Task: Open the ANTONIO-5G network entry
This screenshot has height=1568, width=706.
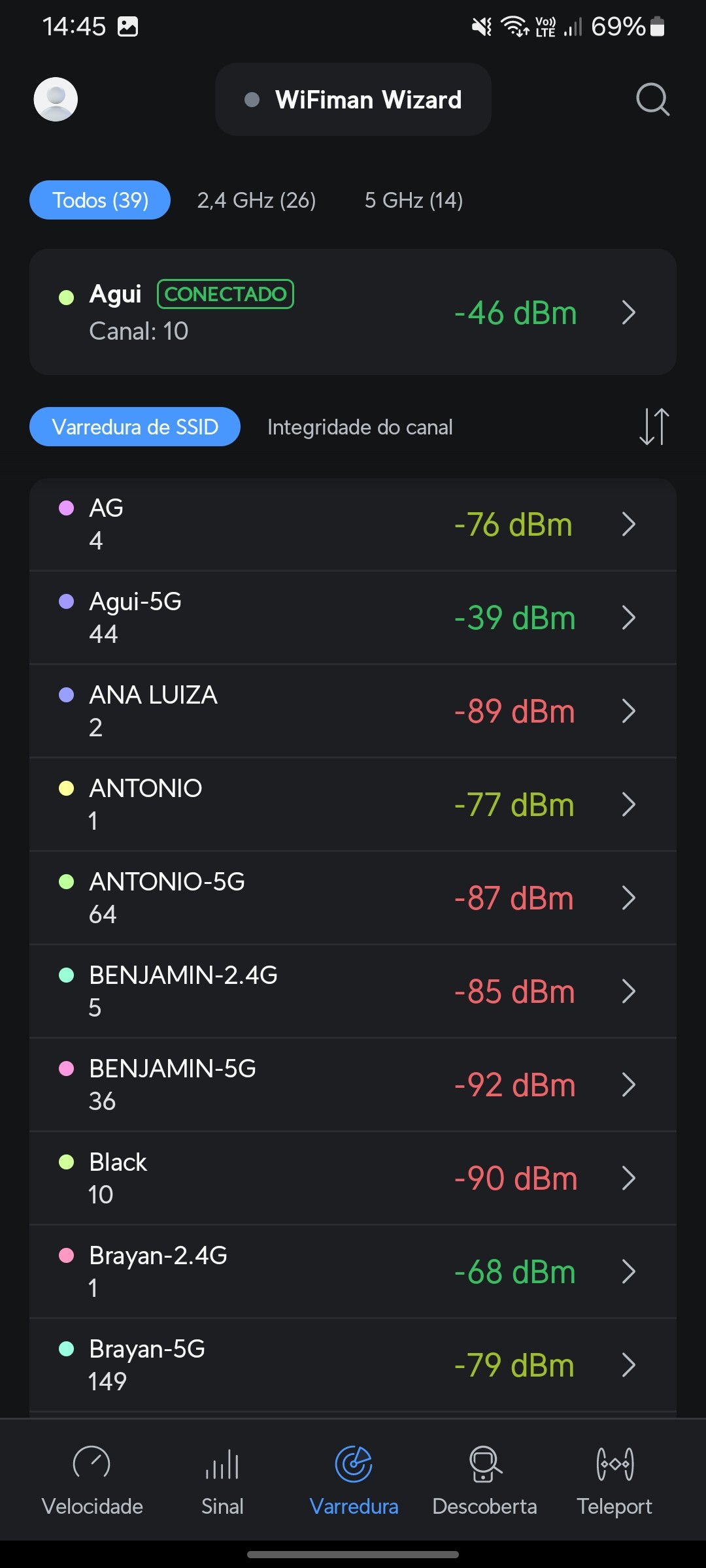Action: tap(261, 898)
